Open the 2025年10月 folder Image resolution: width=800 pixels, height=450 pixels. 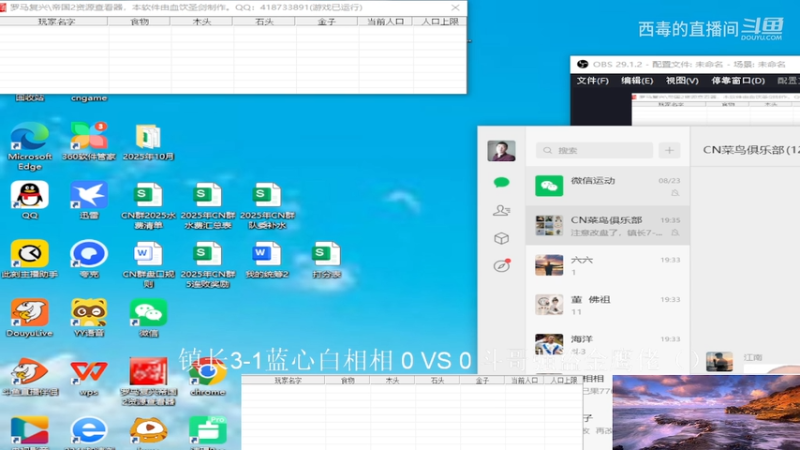click(x=148, y=141)
